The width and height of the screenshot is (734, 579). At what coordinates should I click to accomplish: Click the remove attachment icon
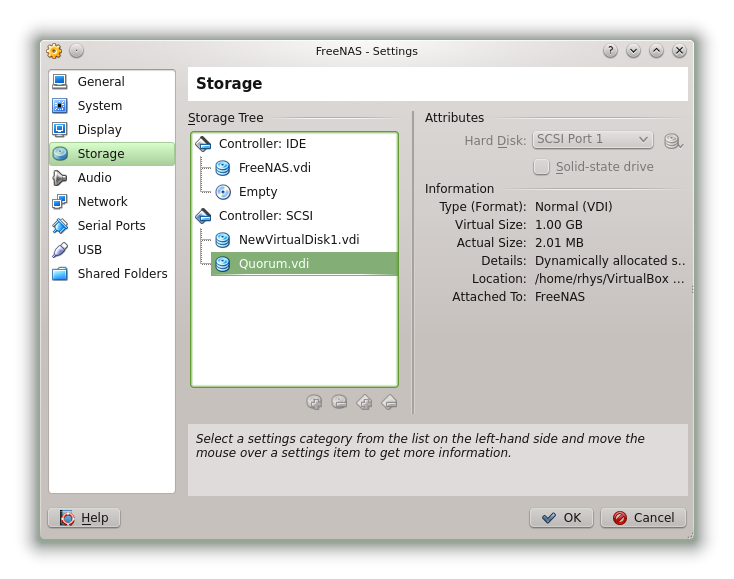[339, 402]
